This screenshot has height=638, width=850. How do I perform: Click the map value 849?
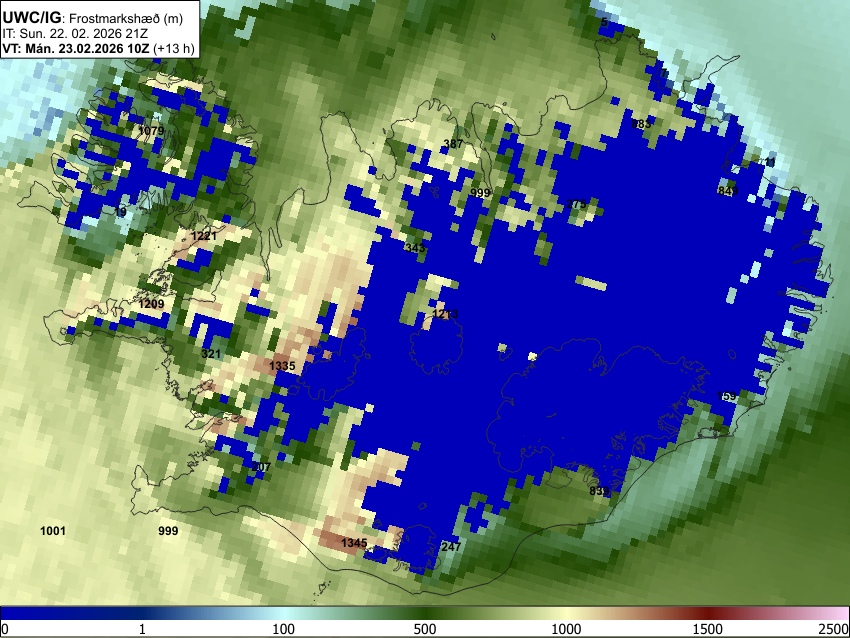727,191
